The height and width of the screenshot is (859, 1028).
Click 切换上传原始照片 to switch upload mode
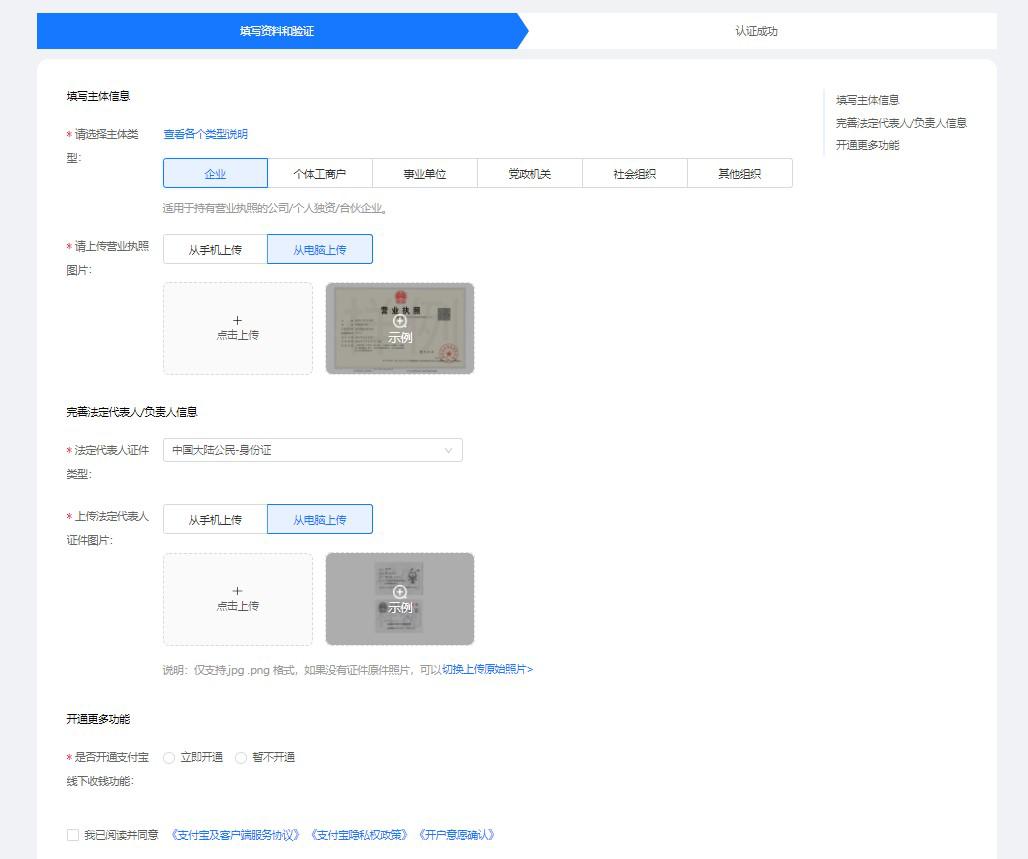point(485,668)
